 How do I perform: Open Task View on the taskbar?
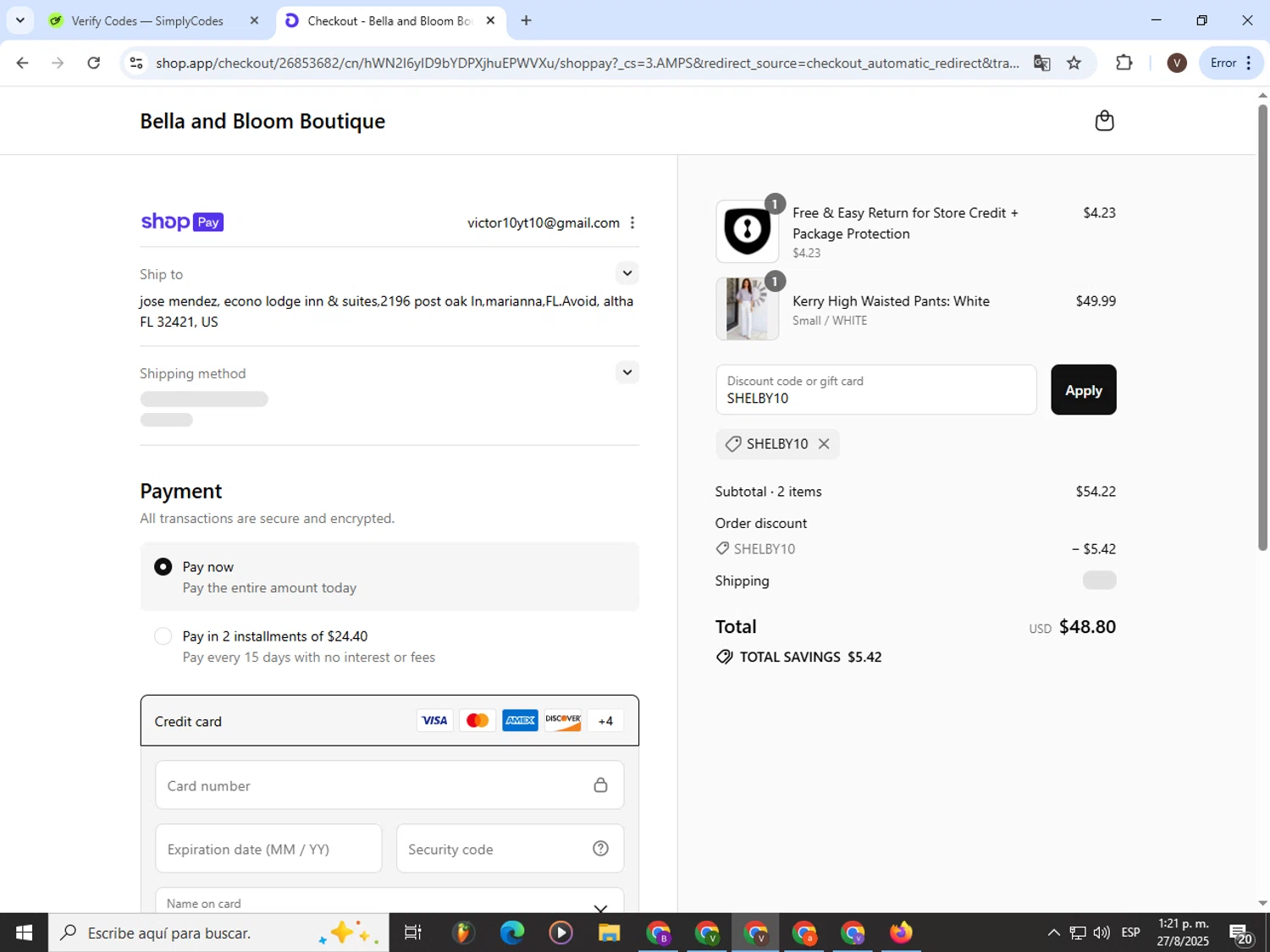(x=413, y=933)
